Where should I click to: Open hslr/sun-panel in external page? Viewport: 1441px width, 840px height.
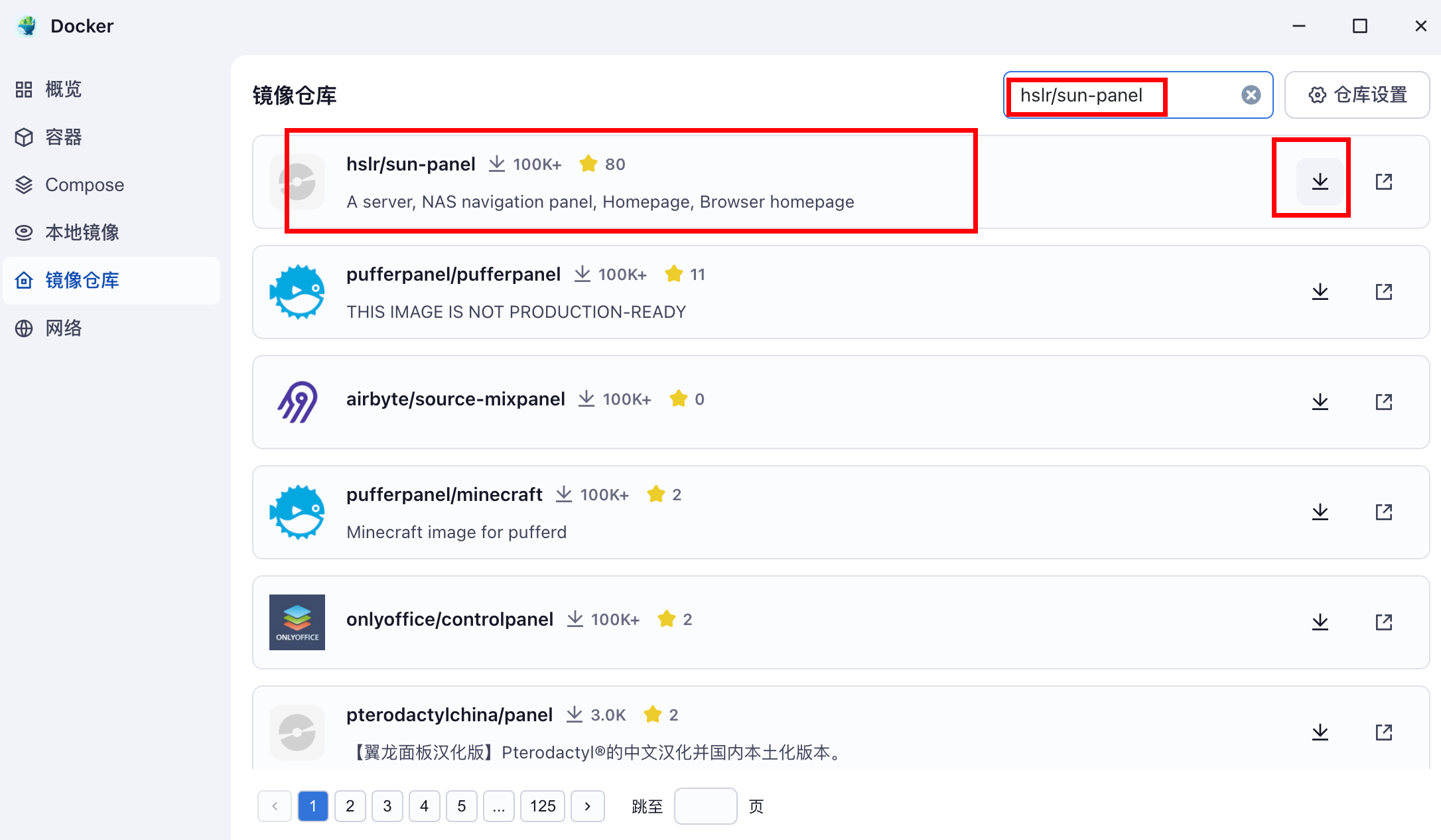(x=1383, y=181)
